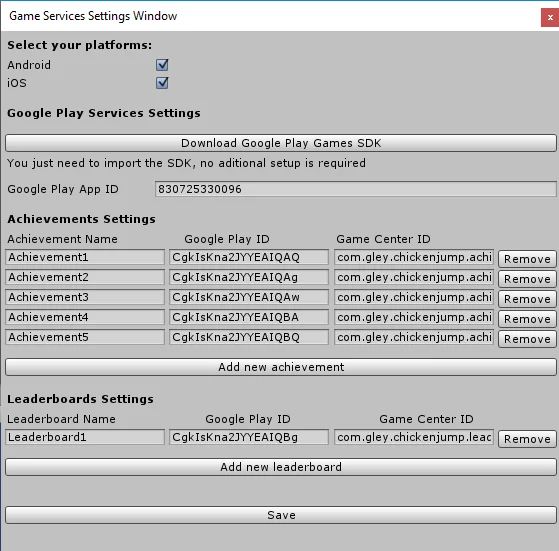The width and height of the screenshot is (559, 551).
Task: Edit the Achievement1 name field
Action: click(x=85, y=257)
